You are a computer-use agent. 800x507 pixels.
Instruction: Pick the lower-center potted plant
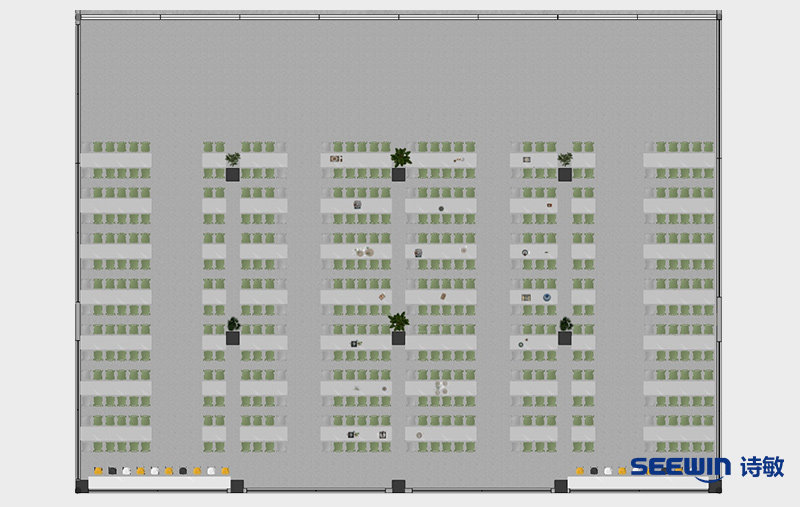399,324
